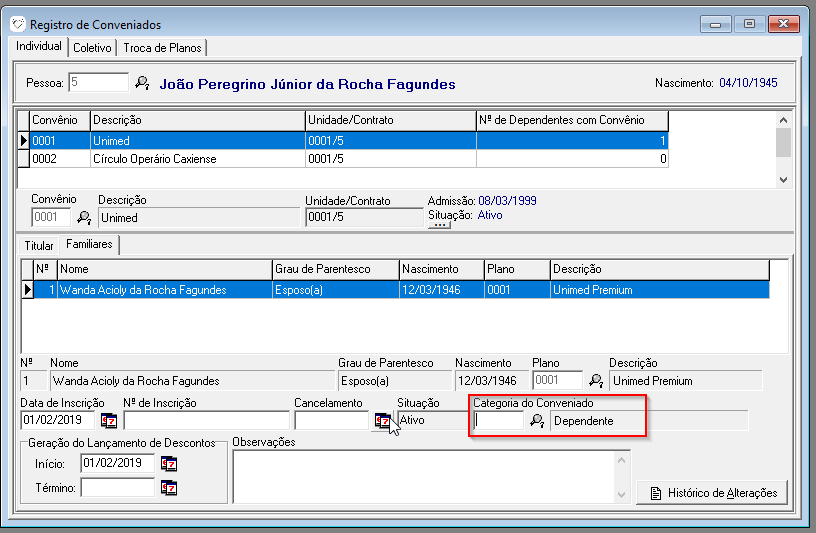Click lookup icon beside Plano field
Screen dimensions: 816x533
[x=596, y=380]
